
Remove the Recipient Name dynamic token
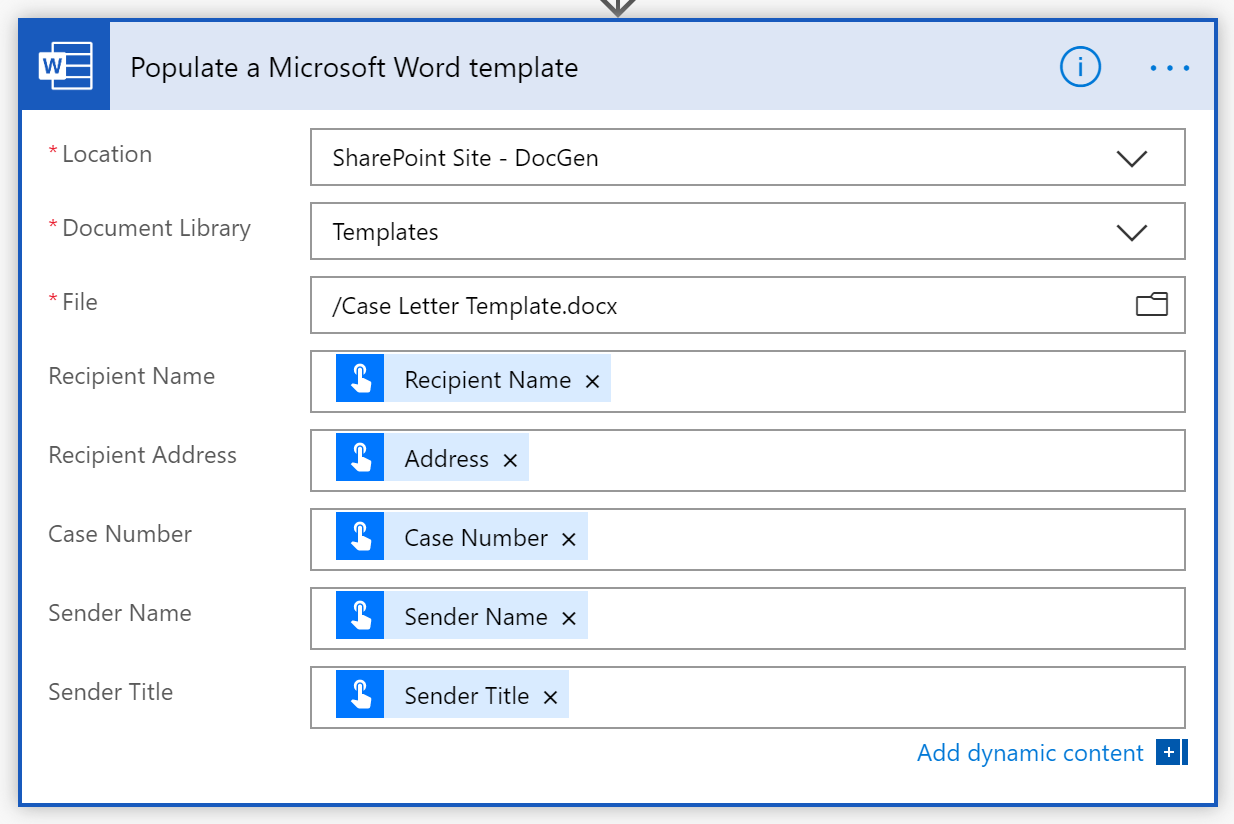[x=592, y=381]
